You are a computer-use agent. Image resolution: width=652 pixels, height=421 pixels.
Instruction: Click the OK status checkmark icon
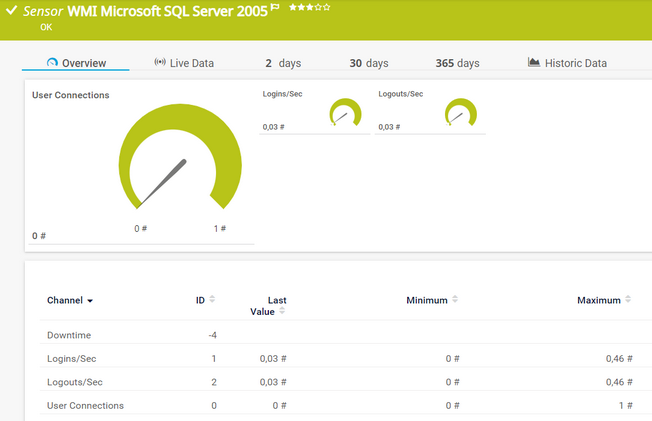(11, 11)
